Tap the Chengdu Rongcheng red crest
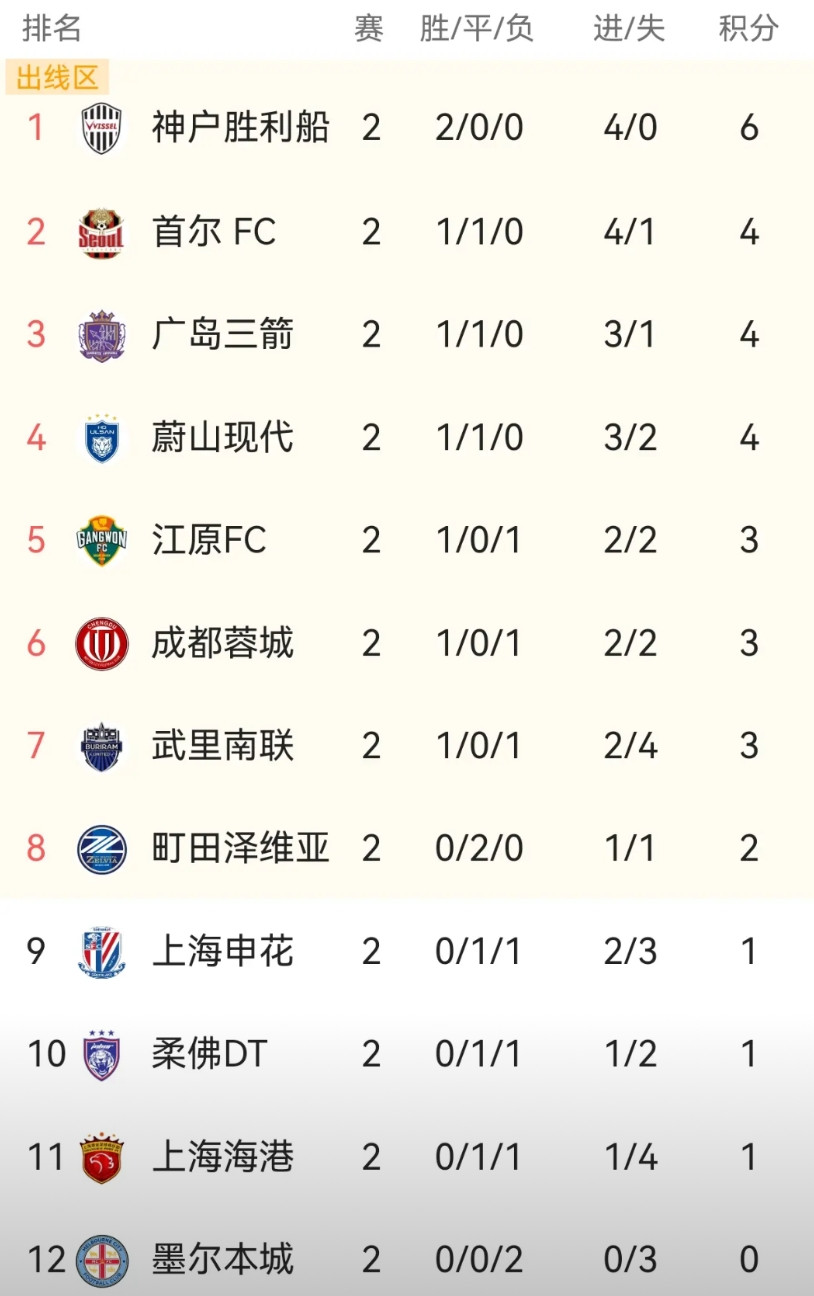The height and width of the screenshot is (1296, 814). point(101,644)
